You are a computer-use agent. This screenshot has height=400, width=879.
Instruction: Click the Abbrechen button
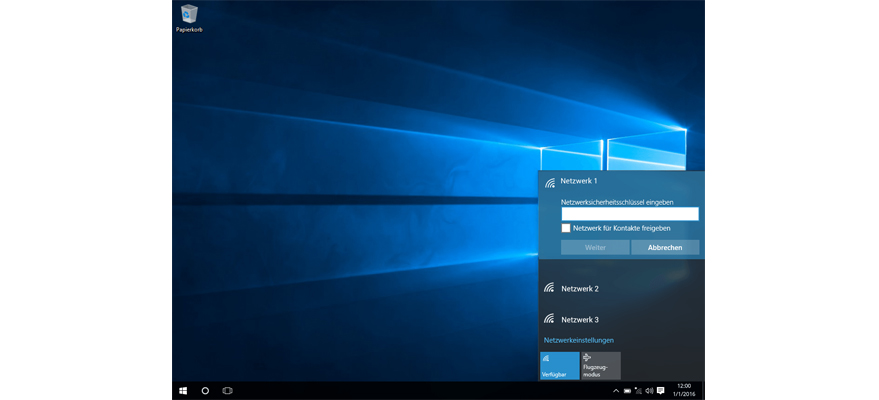[665, 247]
